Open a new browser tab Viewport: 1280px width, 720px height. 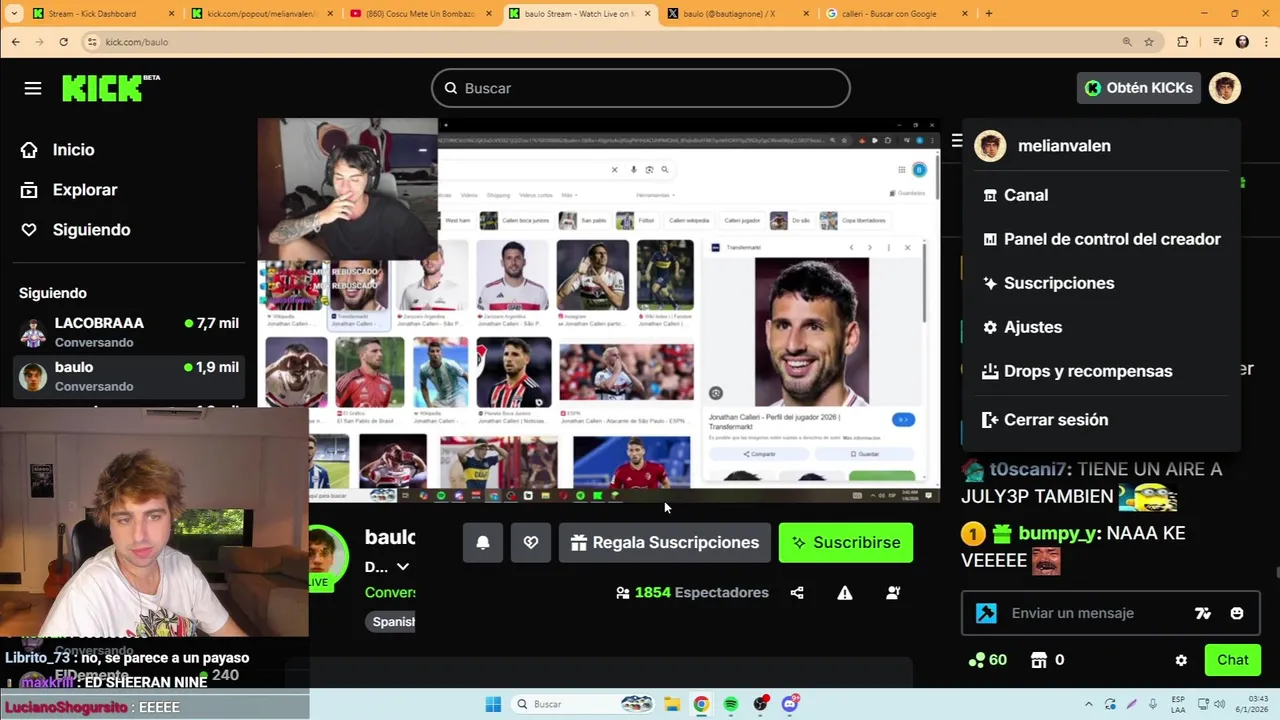989,13
